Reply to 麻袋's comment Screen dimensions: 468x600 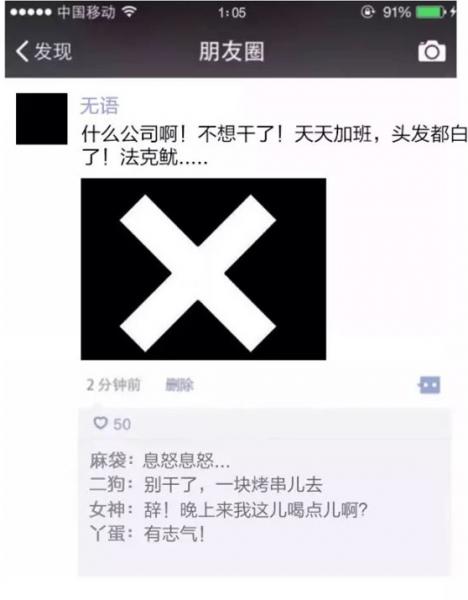pyautogui.click(x=160, y=460)
